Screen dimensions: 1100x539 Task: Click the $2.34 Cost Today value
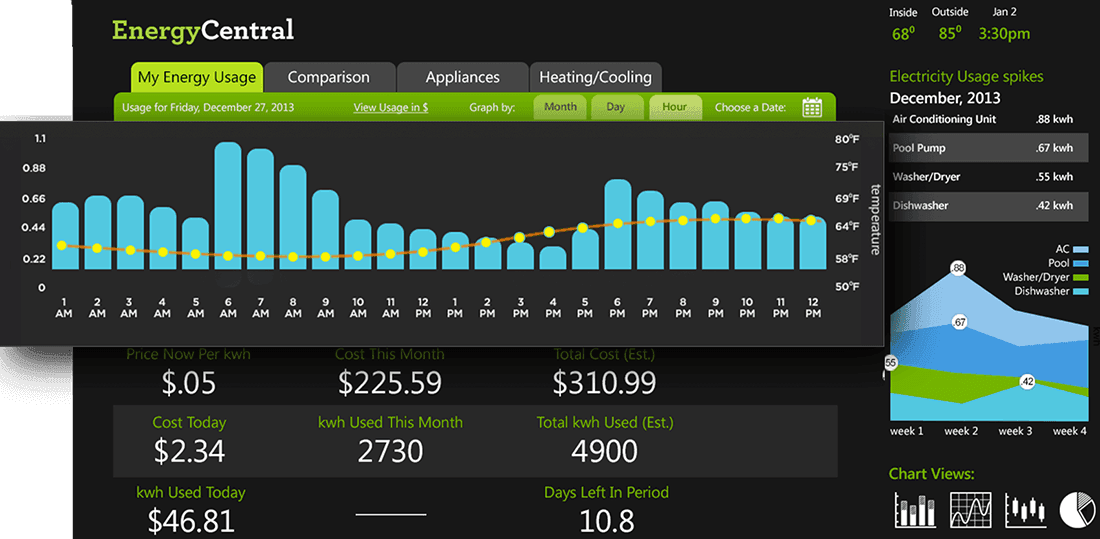point(189,451)
